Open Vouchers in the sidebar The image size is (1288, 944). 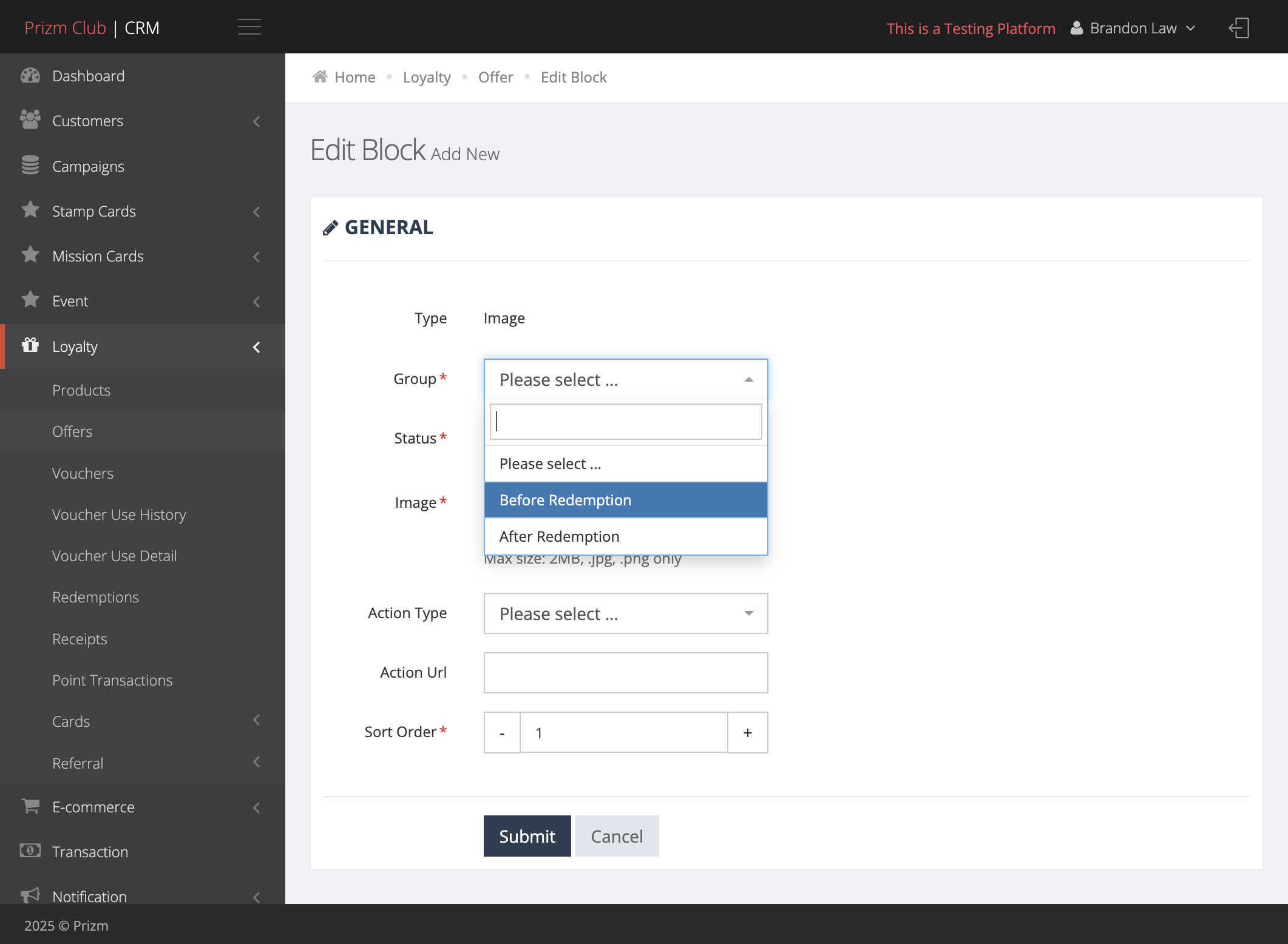83,473
